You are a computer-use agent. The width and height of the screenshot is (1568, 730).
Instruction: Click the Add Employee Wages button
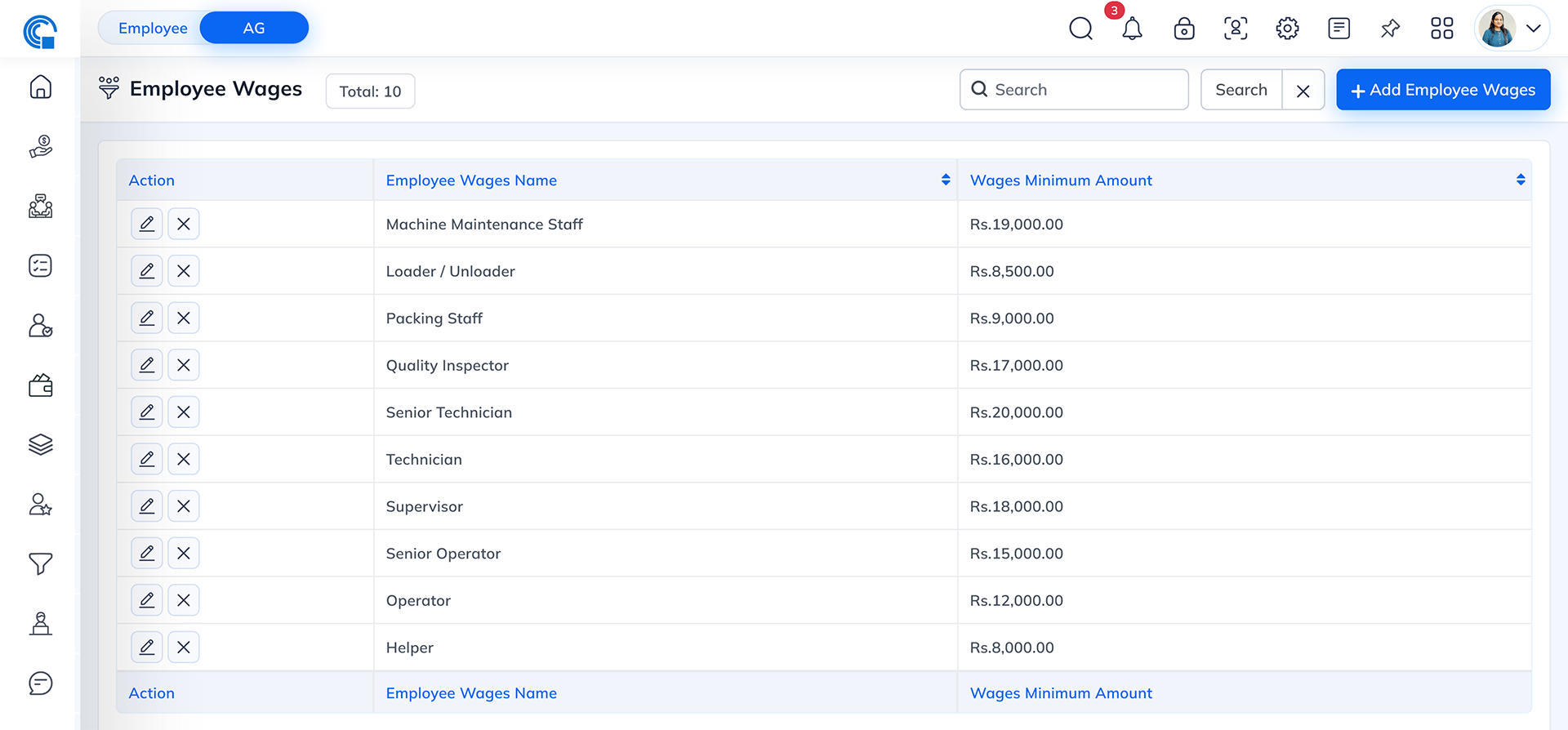1443,90
